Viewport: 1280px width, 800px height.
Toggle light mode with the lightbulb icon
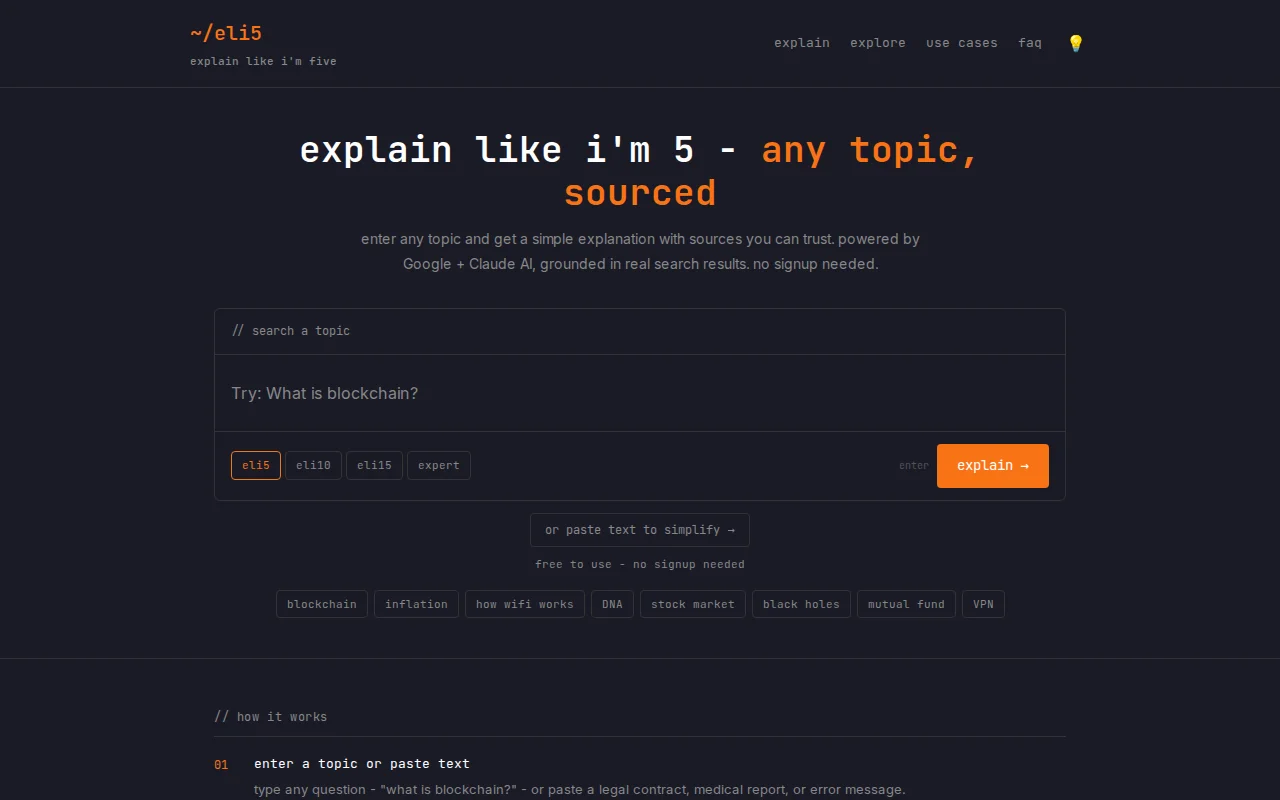pos(1076,43)
